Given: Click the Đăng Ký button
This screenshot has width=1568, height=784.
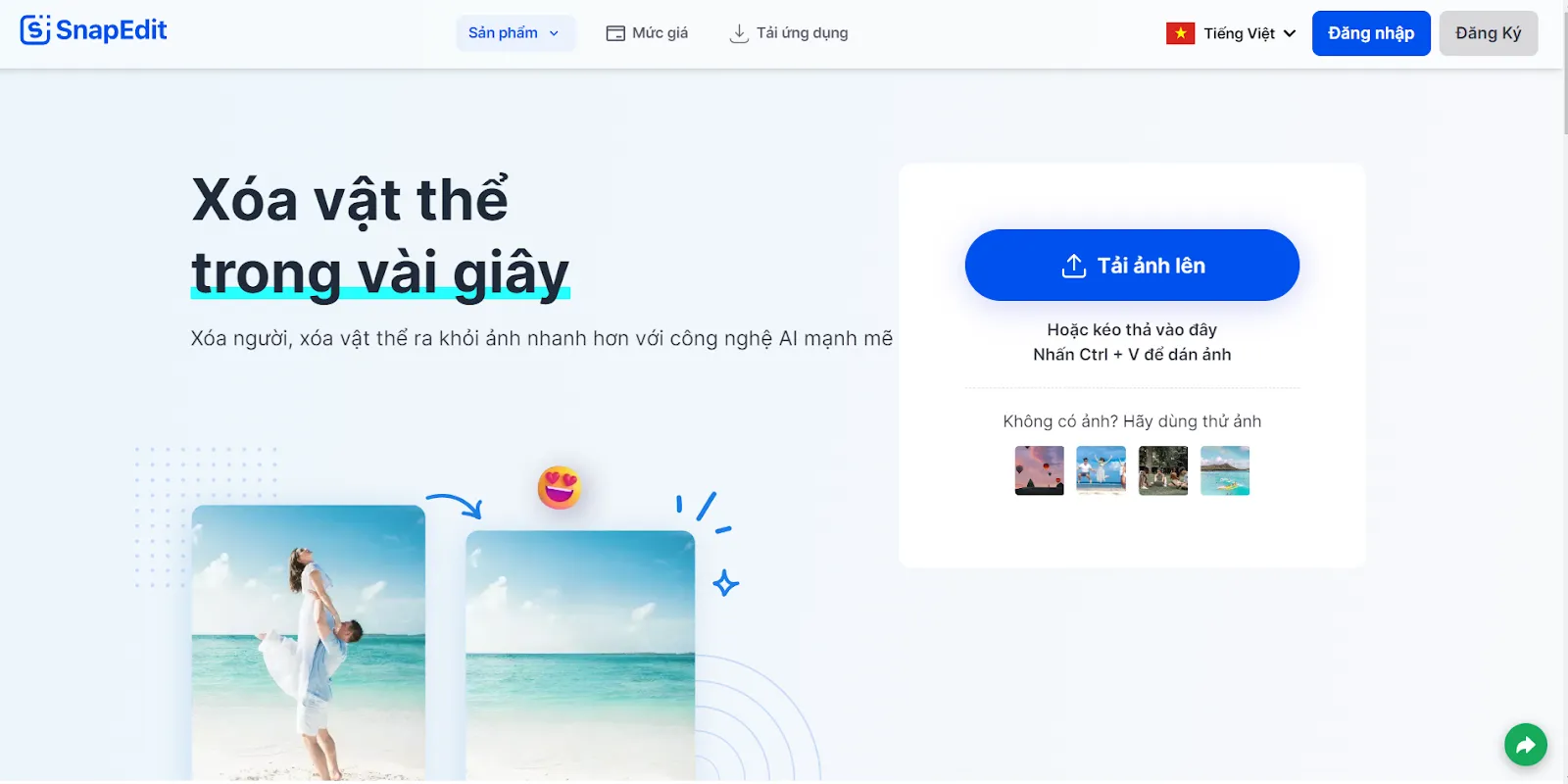Looking at the screenshot, I should pyautogui.click(x=1488, y=33).
